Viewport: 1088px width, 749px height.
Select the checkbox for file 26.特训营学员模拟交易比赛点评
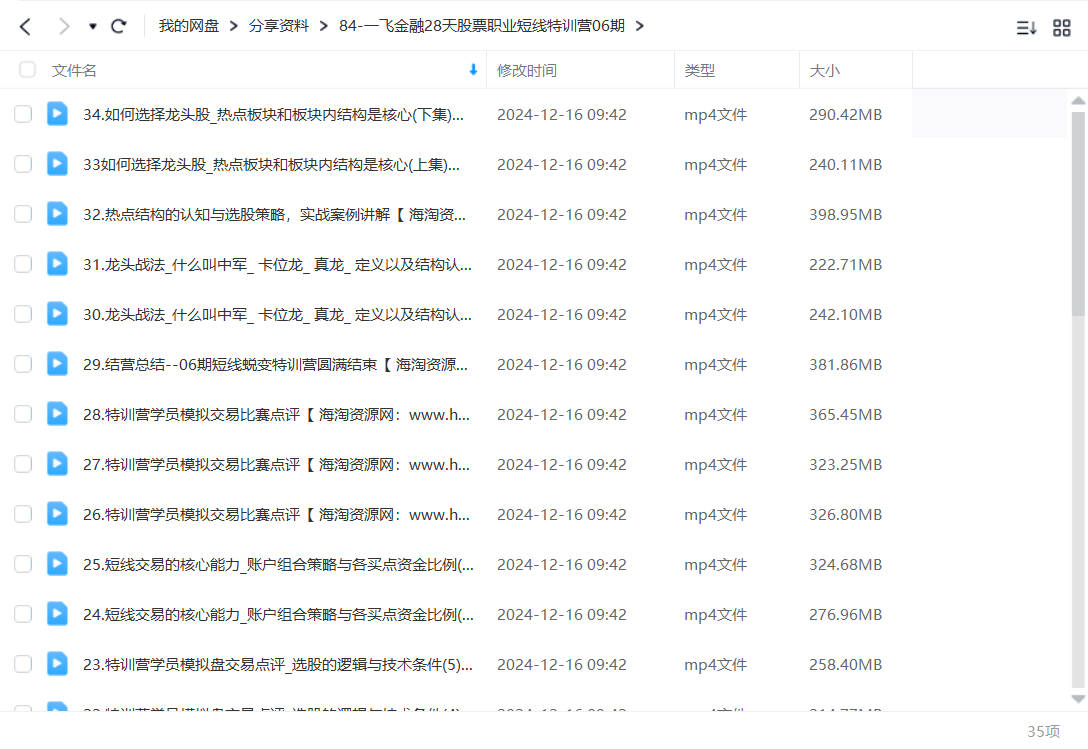pyautogui.click(x=23, y=514)
